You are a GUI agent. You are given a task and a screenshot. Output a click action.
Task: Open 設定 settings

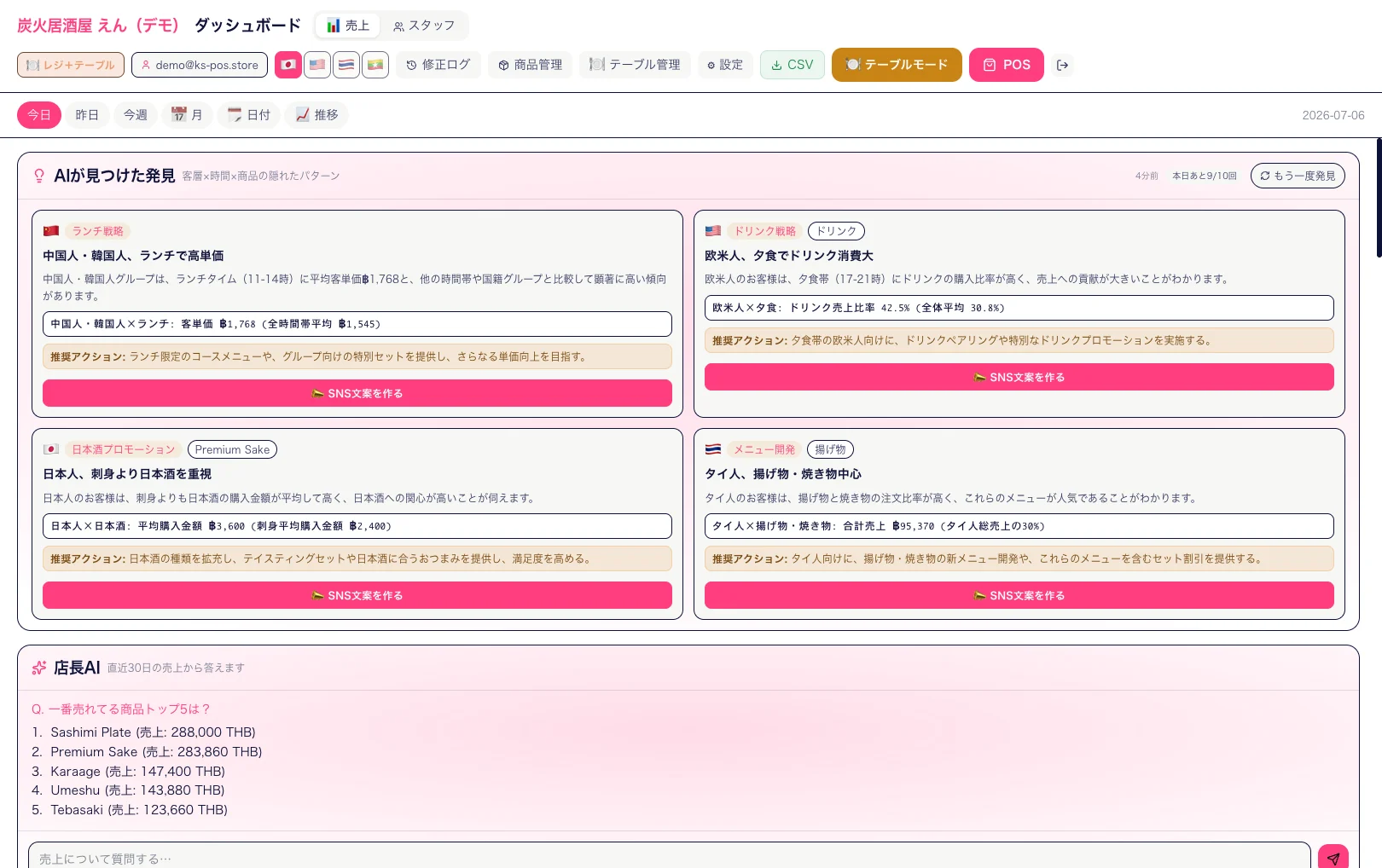(725, 65)
